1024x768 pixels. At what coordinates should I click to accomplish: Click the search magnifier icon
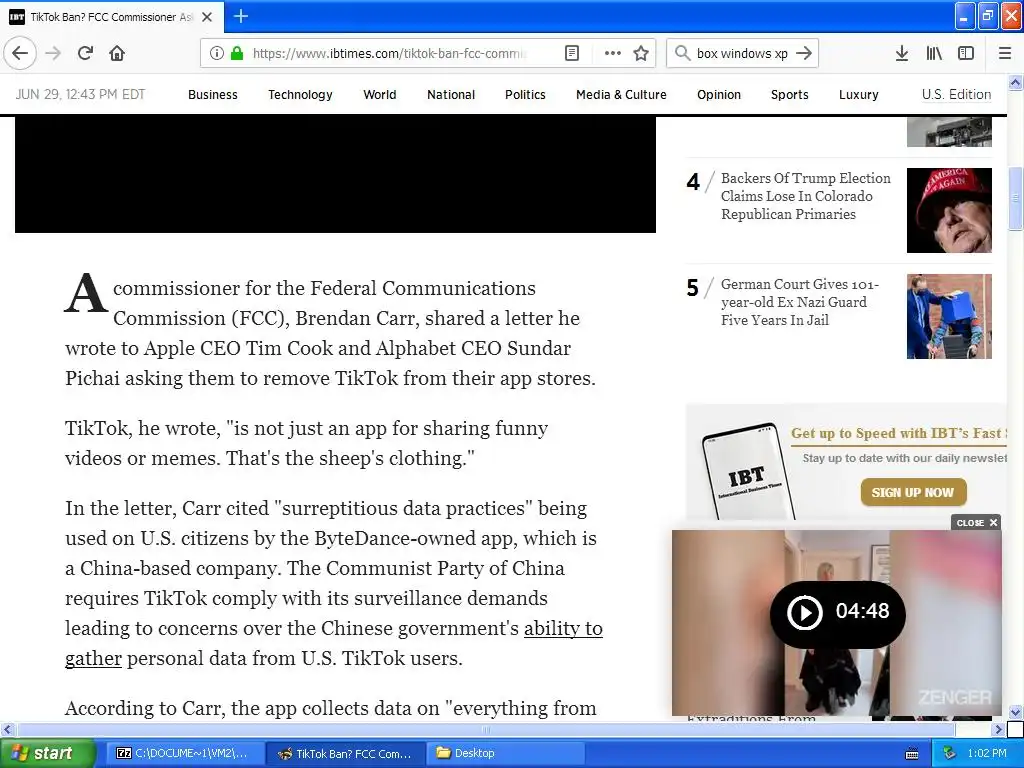[x=682, y=53]
